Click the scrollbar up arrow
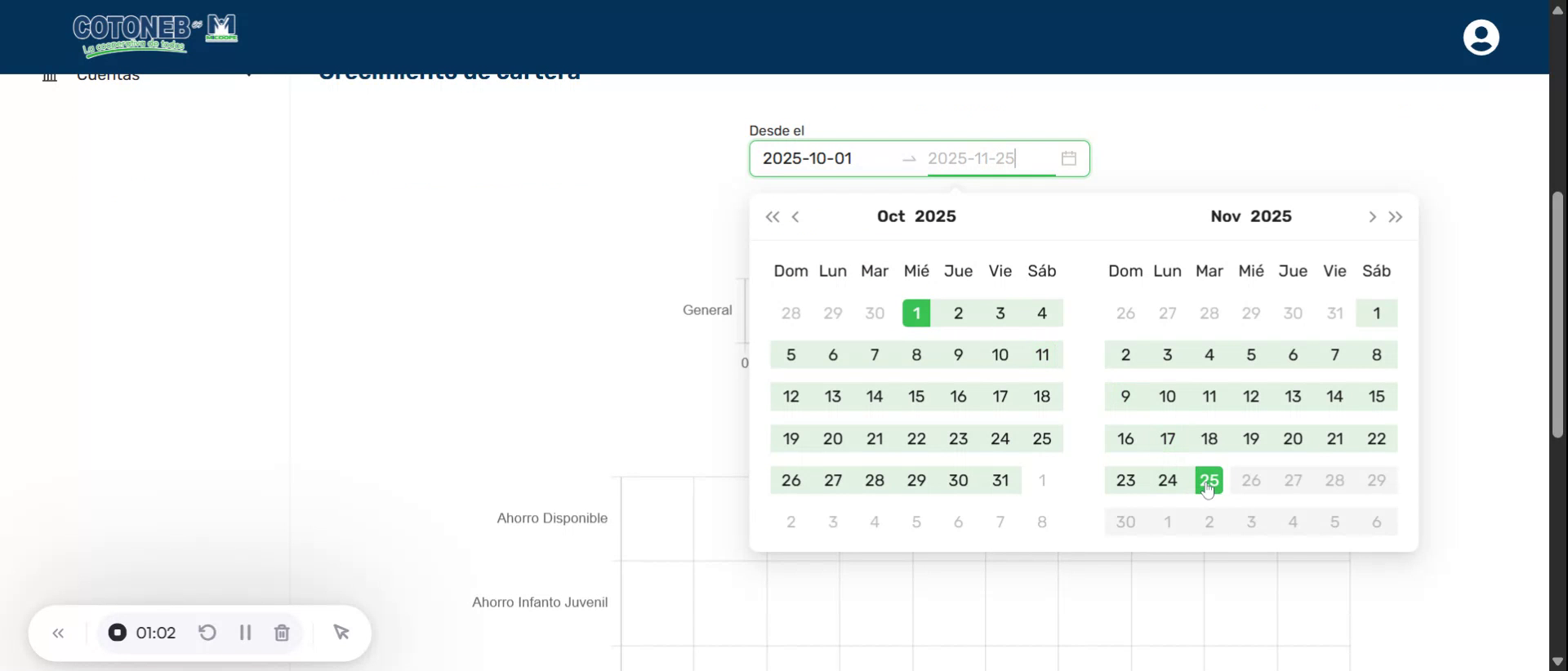 pyautogui.click(x=1558, y=10)
